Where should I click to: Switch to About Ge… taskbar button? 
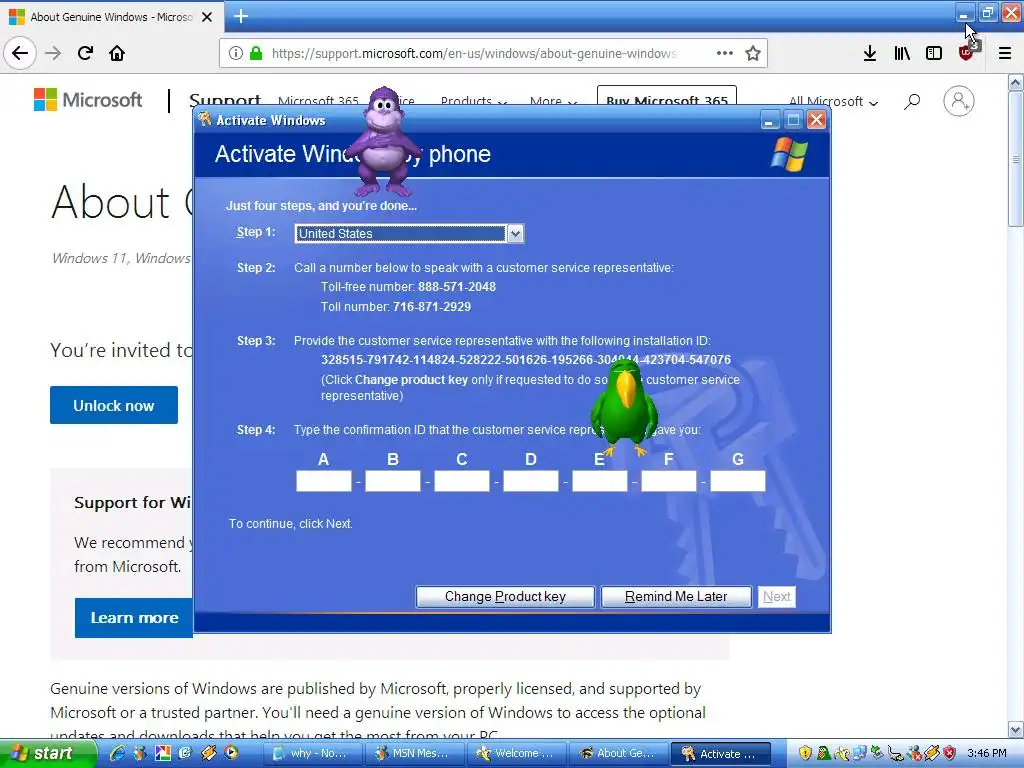(619, 754)
